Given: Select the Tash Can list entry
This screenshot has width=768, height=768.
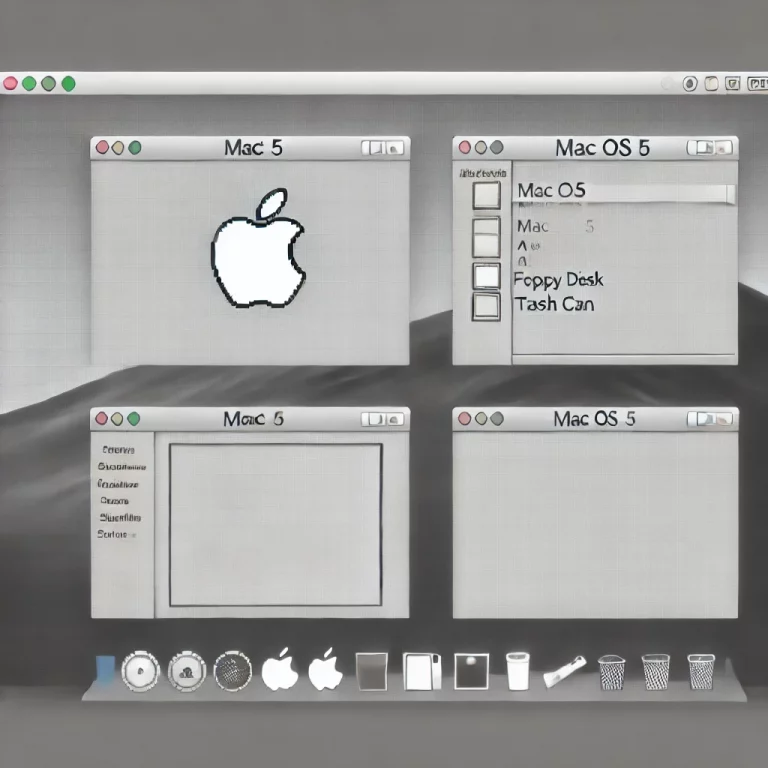Looking at the screenshot, I should [554, 304].
